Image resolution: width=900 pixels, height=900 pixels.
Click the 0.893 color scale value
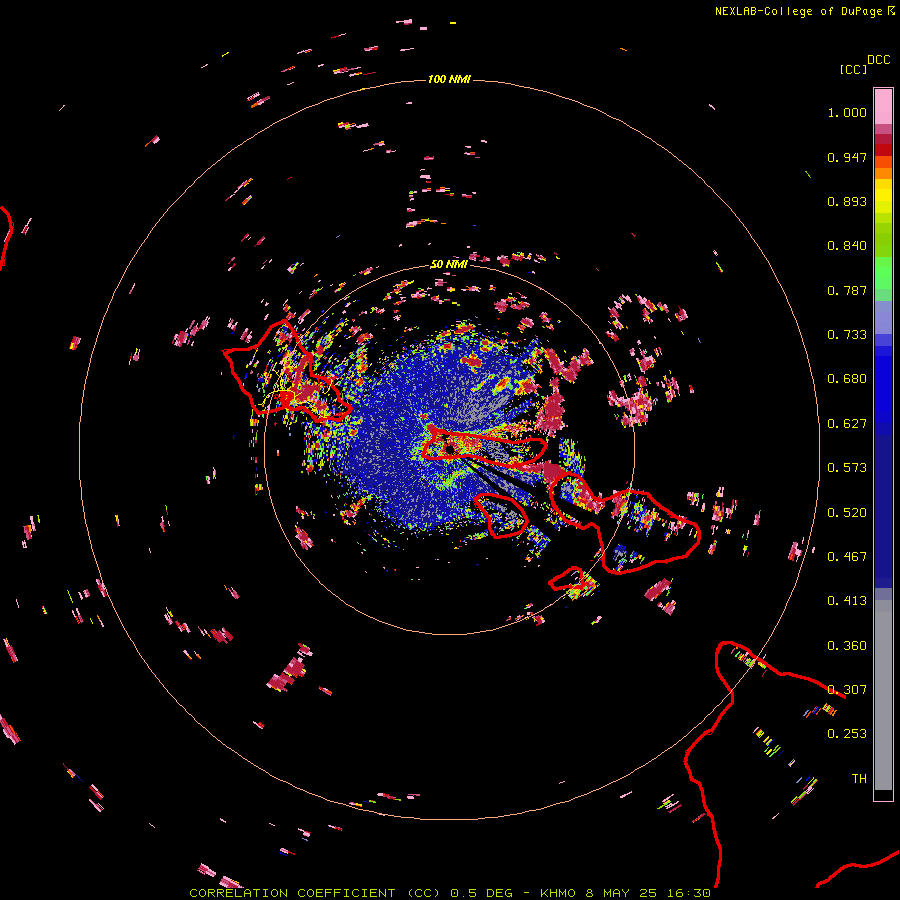[x=847, y=201]
